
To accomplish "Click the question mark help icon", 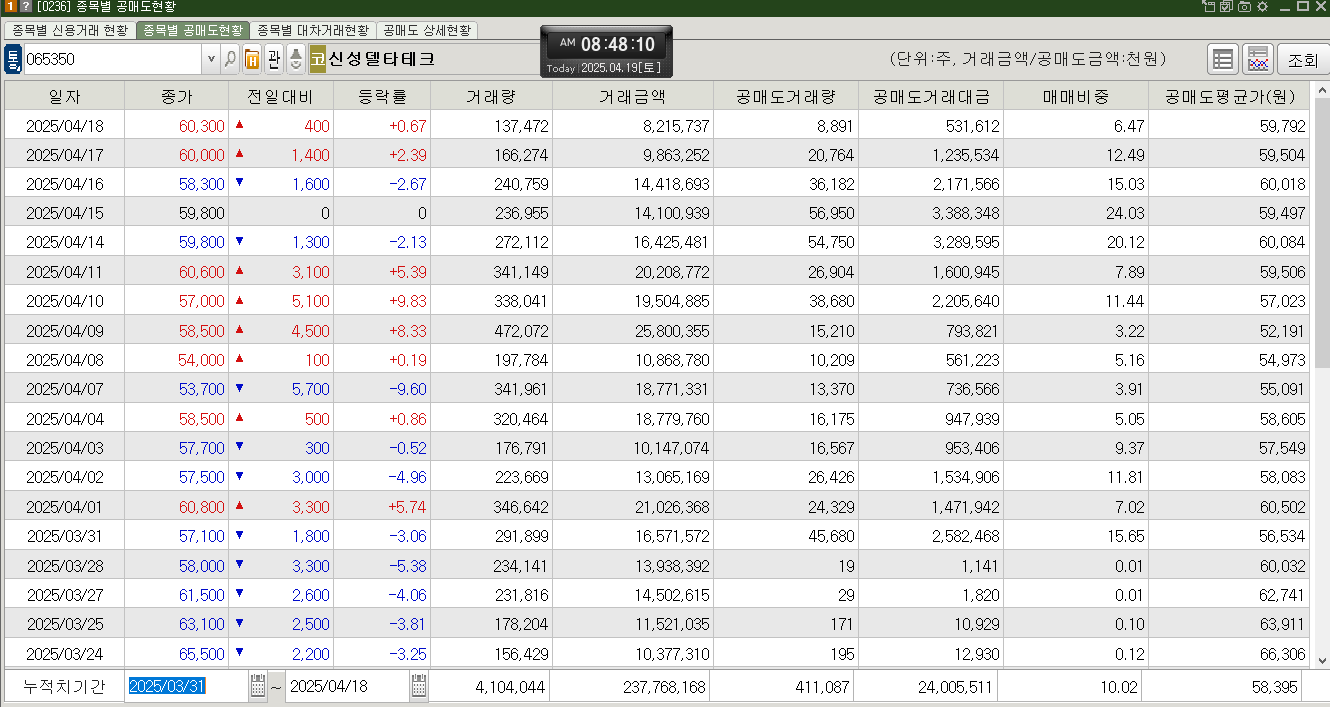I will pos(25,6).
